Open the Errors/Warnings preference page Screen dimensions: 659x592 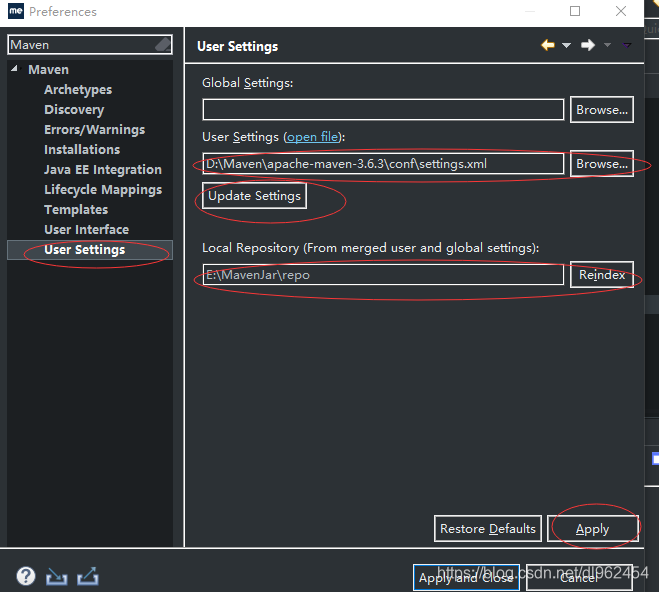click(95, 130)
